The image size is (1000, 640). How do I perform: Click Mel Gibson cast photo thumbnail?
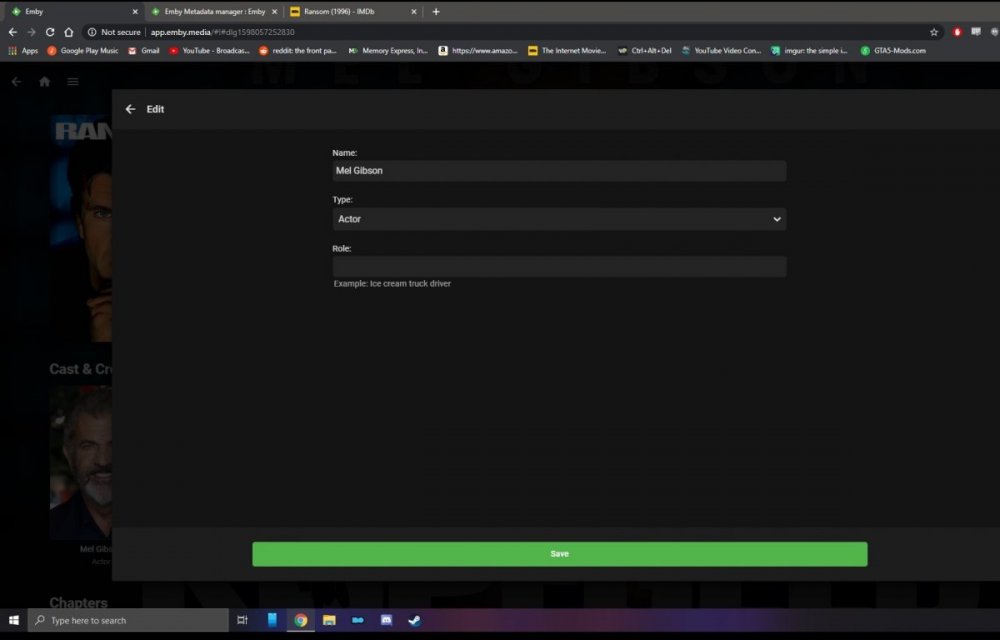[x=81, y=462]
